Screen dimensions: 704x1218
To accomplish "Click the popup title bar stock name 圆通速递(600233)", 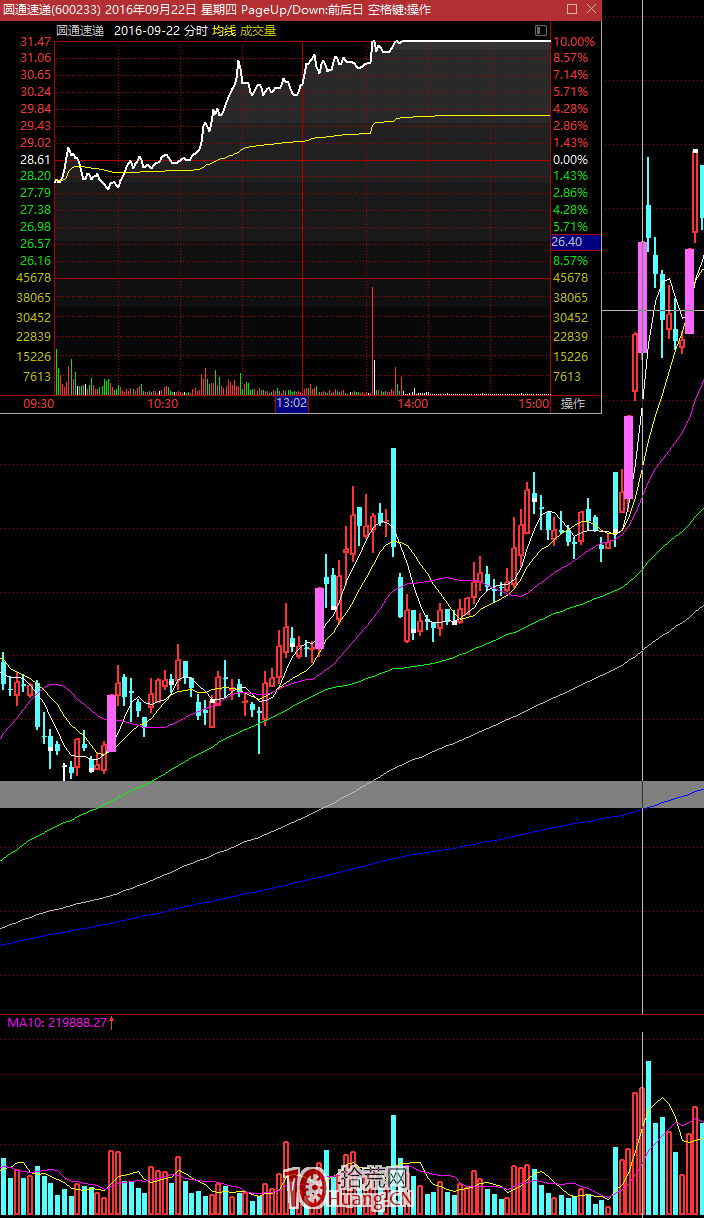I will coord(50,9).
